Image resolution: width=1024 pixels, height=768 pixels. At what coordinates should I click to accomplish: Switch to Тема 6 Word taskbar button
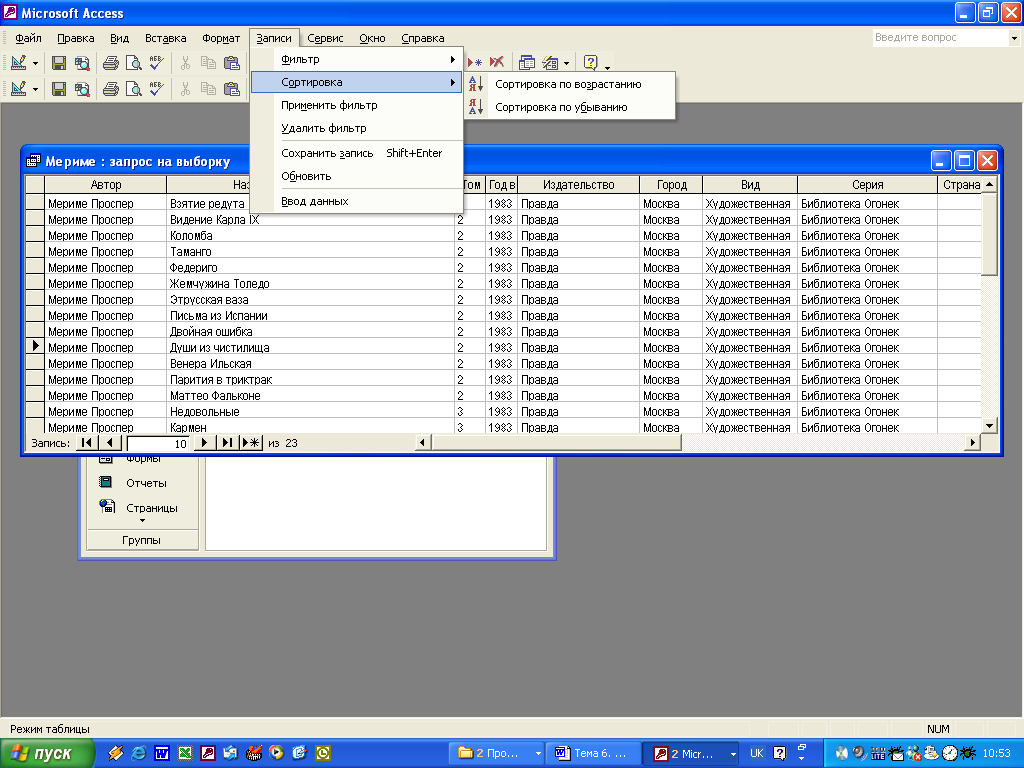click(x=592, y=754)
